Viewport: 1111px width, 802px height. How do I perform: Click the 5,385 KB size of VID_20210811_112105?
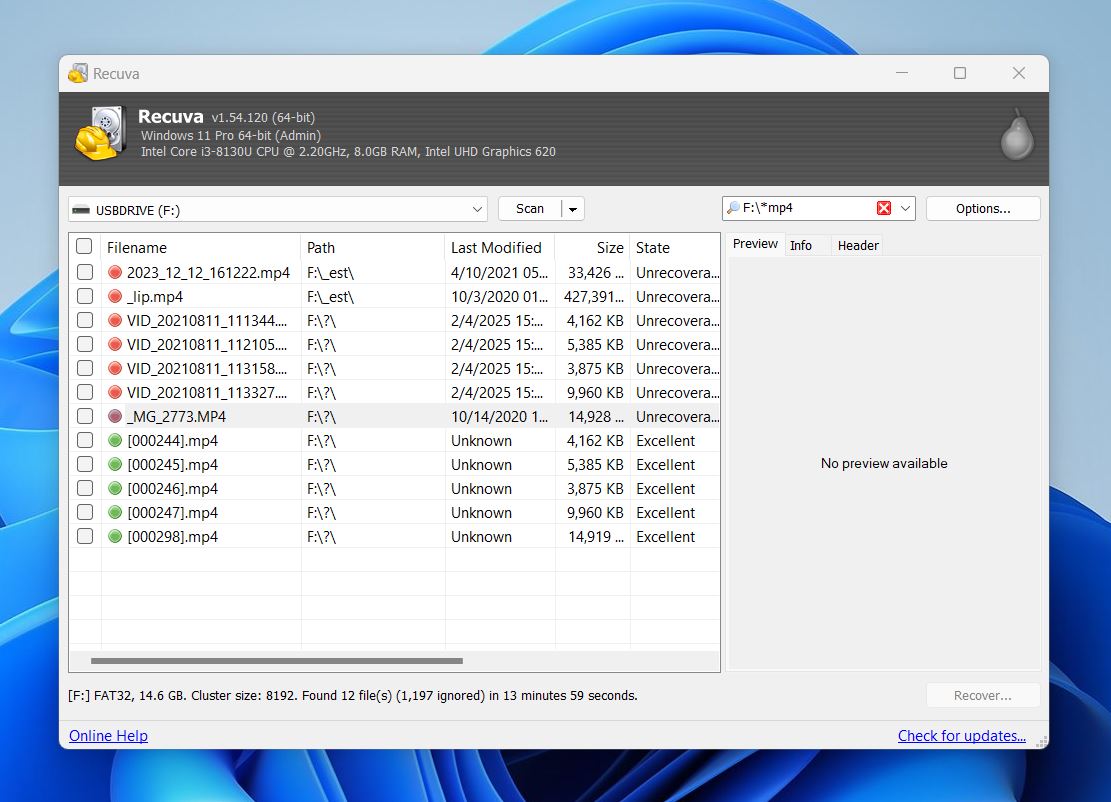click(595, 345)
